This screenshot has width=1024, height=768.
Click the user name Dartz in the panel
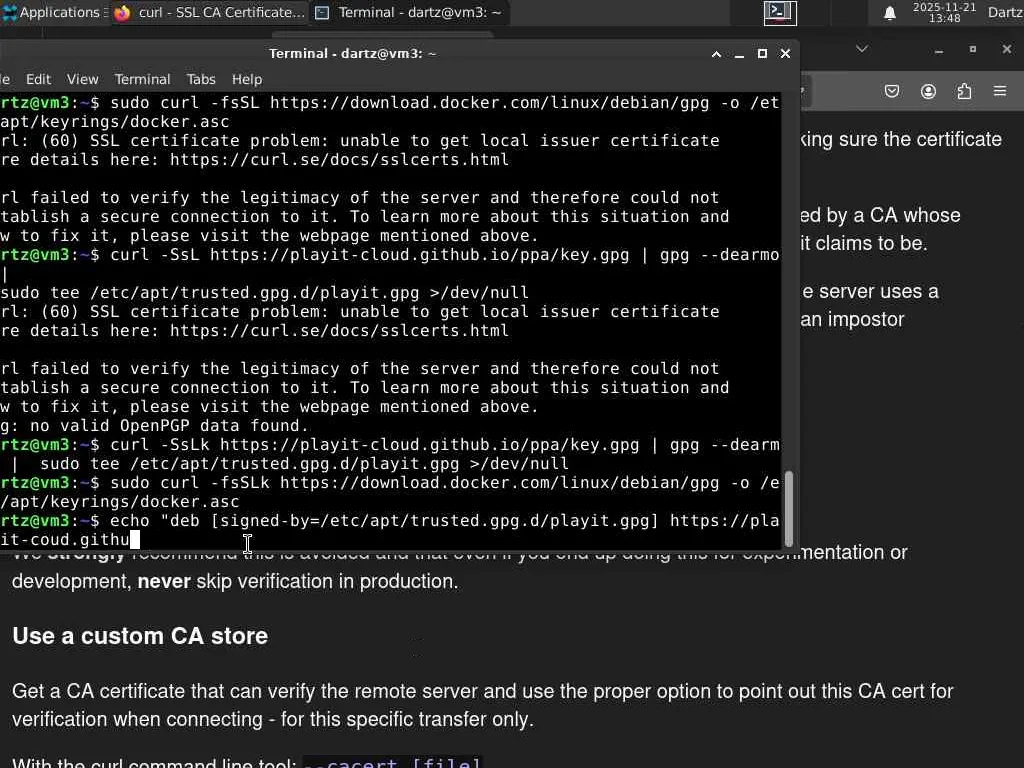pyautogui.click(x=1005, y=12)
